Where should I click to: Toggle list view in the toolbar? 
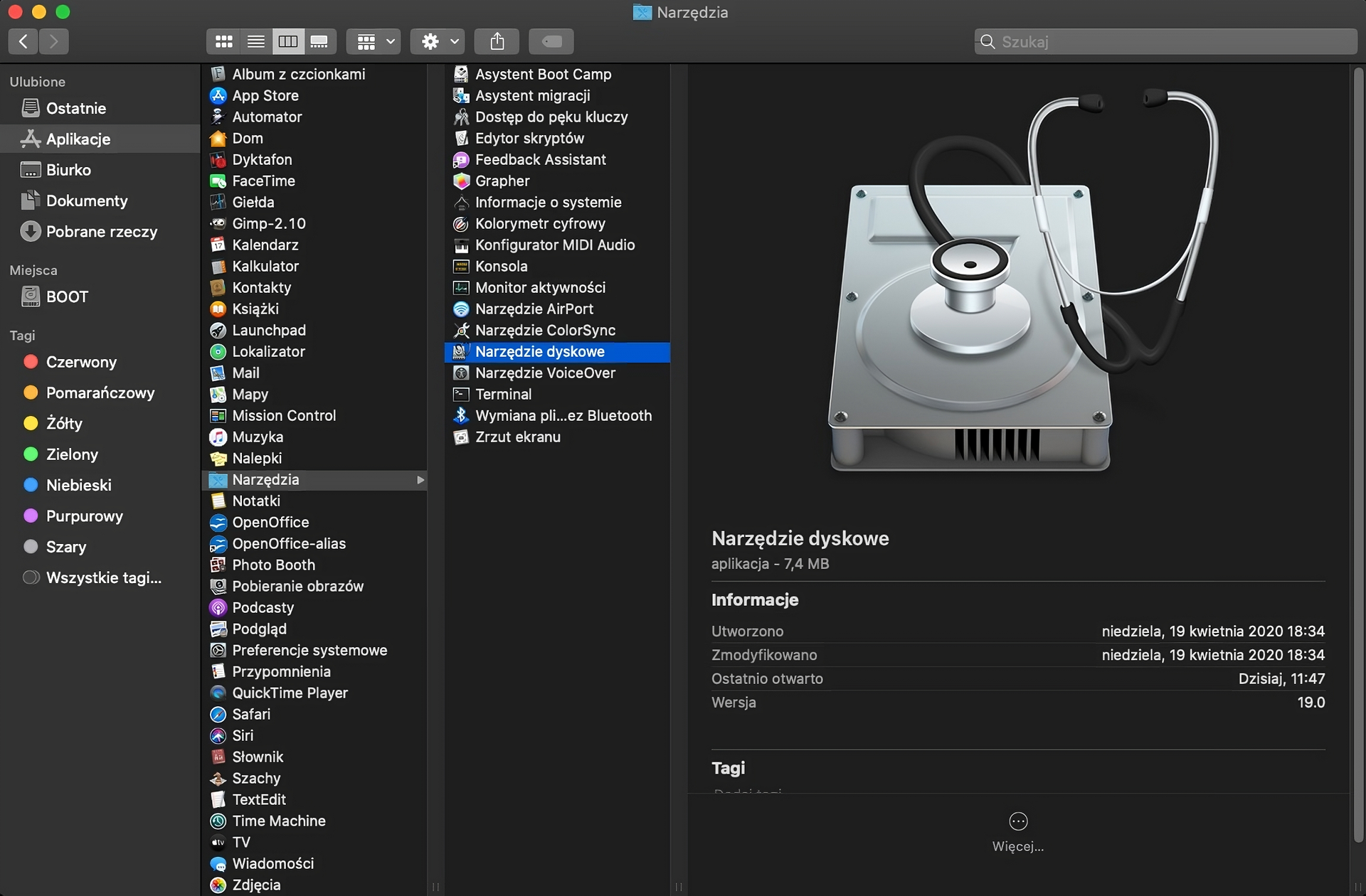[x=255, y=41]
